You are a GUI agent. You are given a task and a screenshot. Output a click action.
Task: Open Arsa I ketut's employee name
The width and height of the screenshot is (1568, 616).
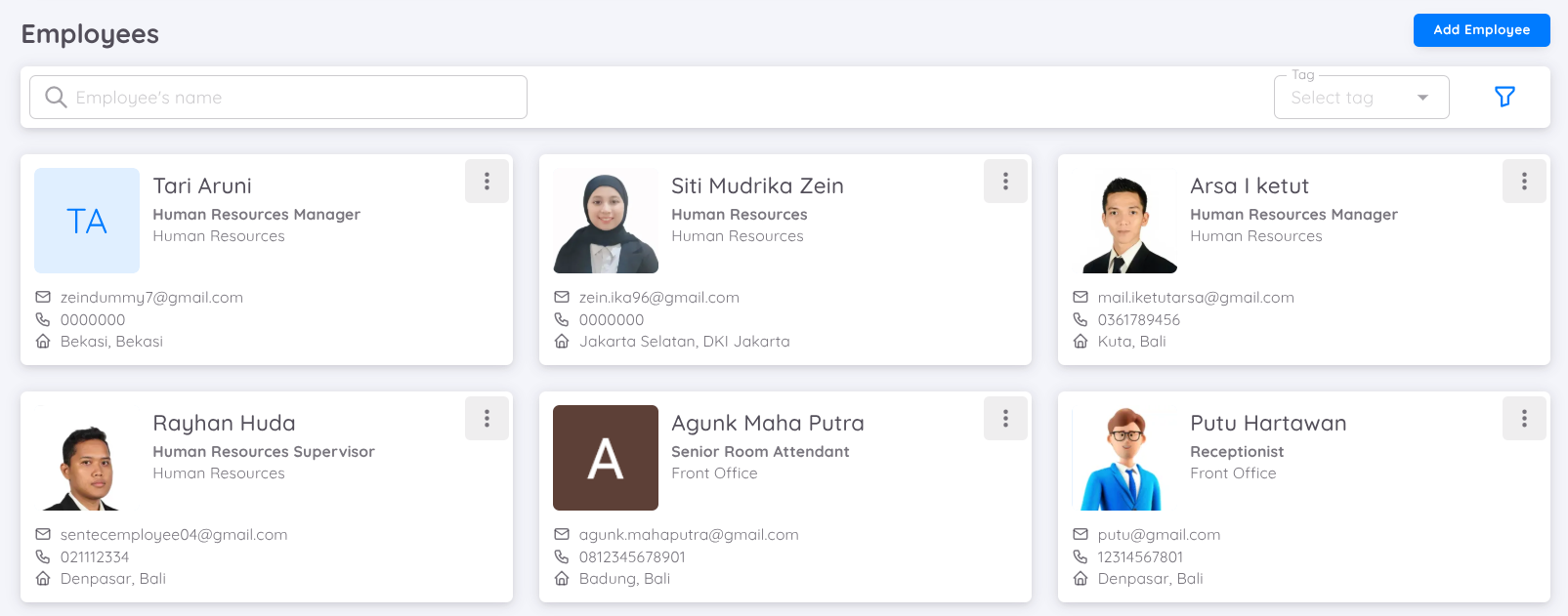click(1249, 186)
